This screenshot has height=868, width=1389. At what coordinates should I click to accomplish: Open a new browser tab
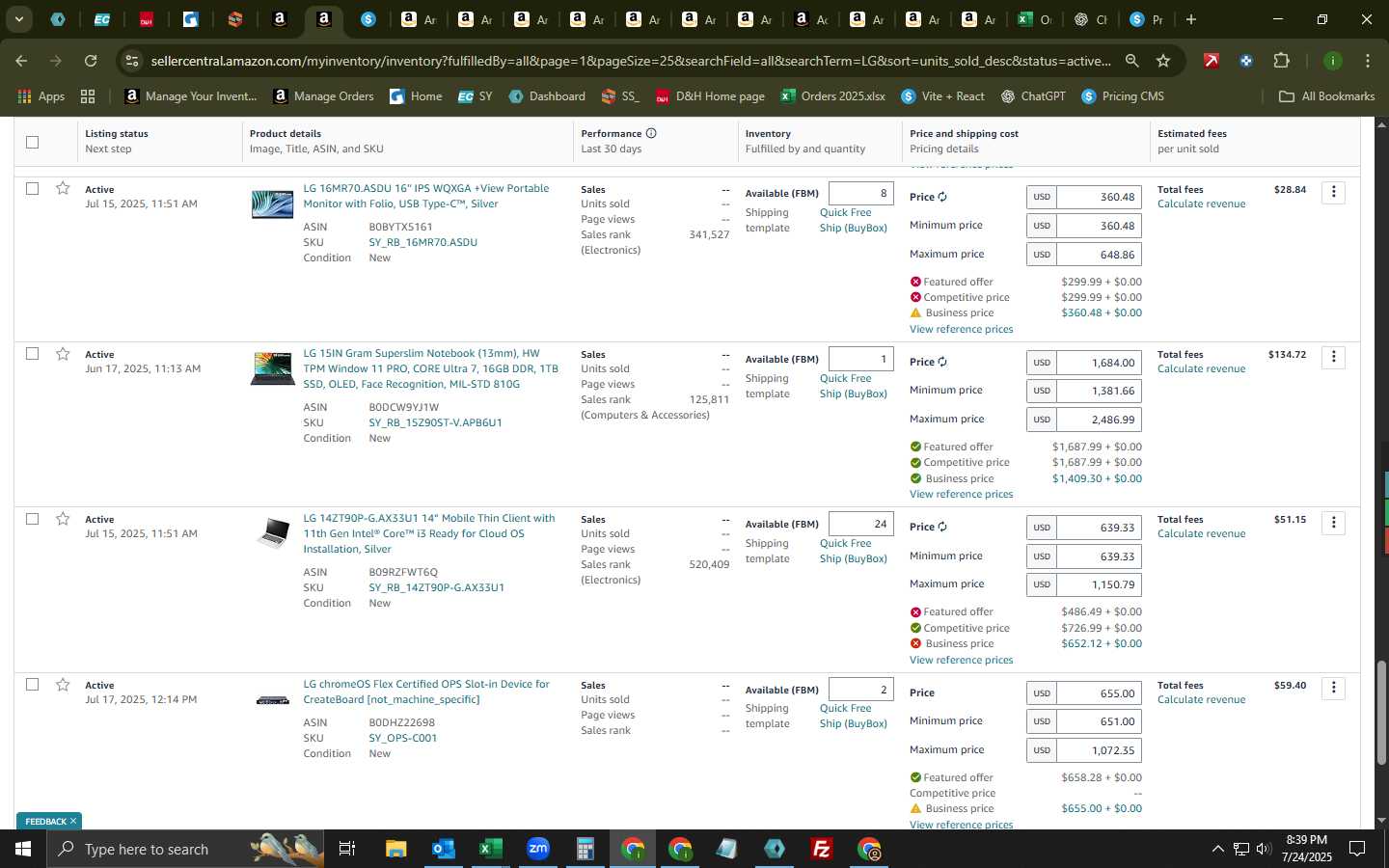point(1191,19)
